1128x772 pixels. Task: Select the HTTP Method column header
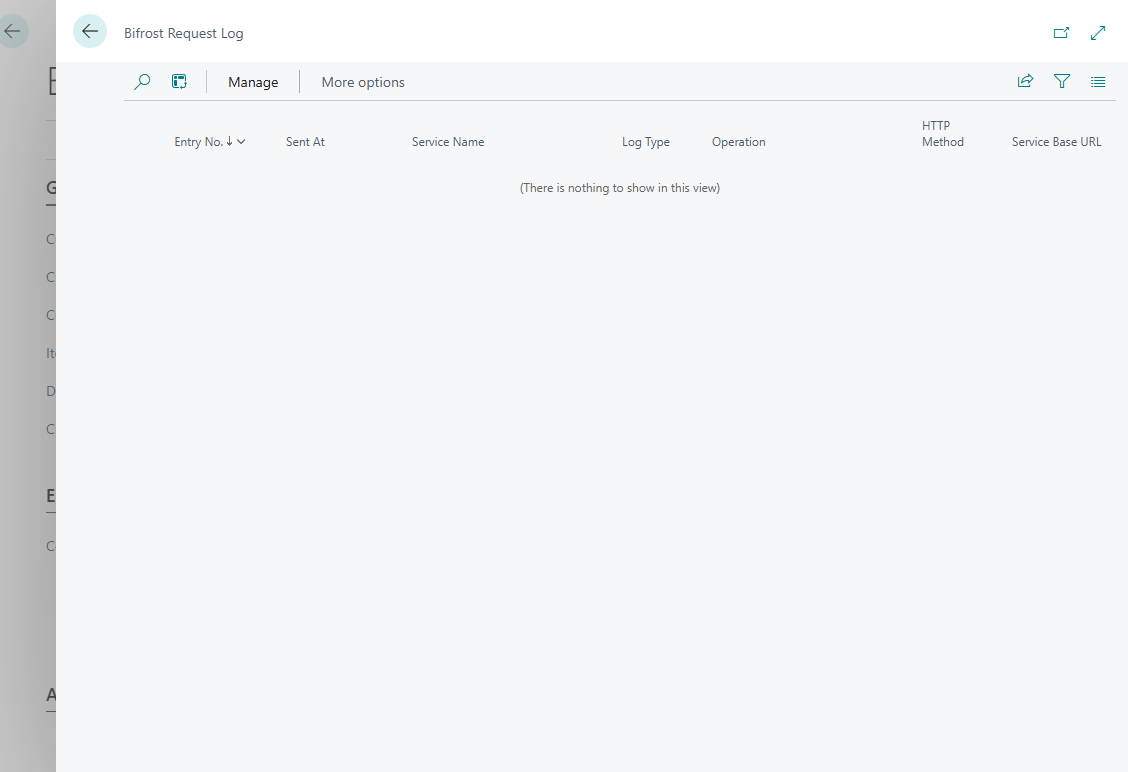click(943, 134)
